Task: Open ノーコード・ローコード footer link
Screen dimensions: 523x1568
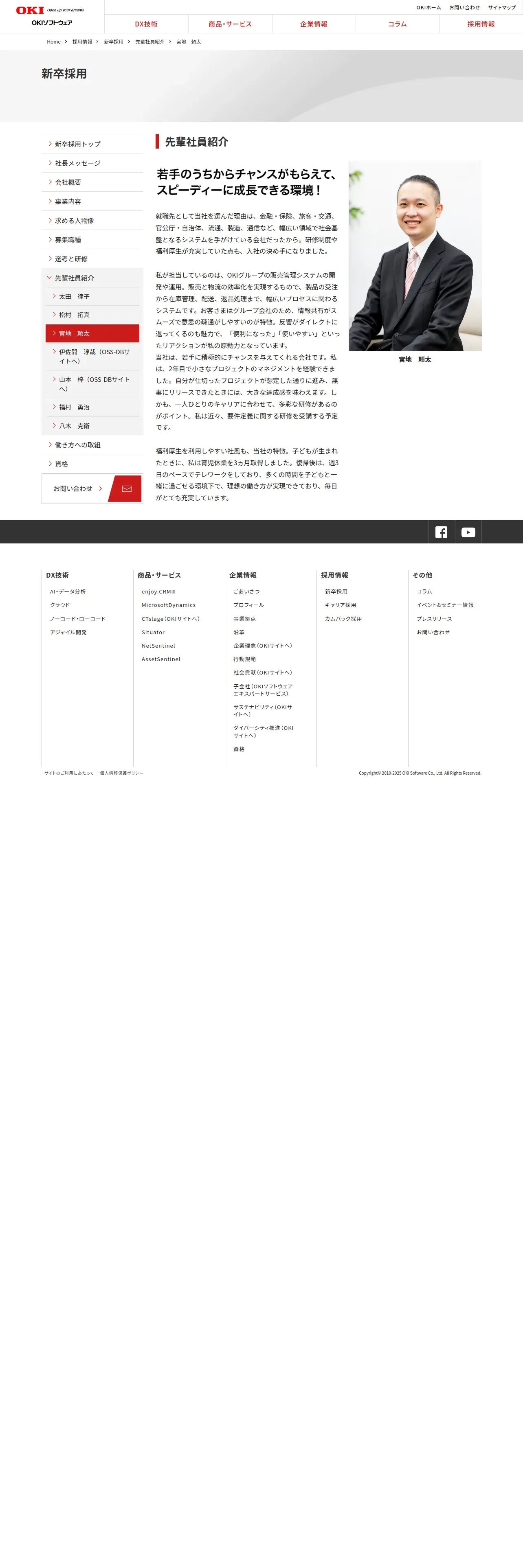Action: (x=78, y=619)
